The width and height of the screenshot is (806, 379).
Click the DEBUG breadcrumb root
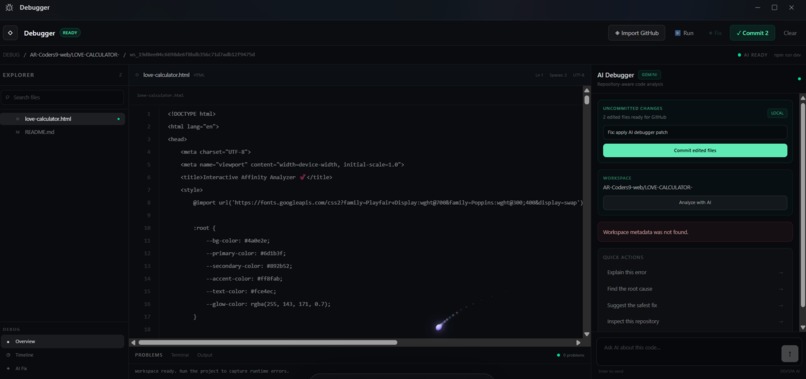[x=11, y=55]
